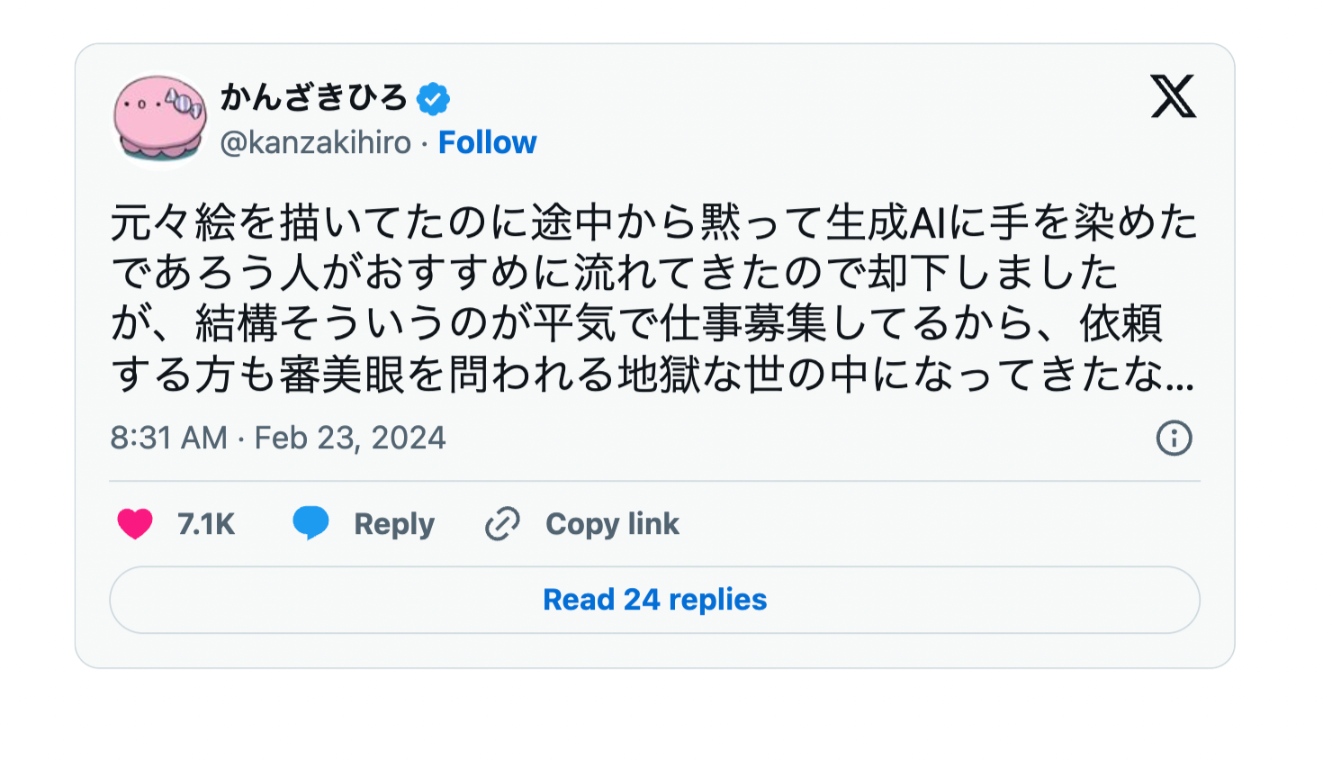
Task: Open the circled info icon
Action: click(1174, 438)
